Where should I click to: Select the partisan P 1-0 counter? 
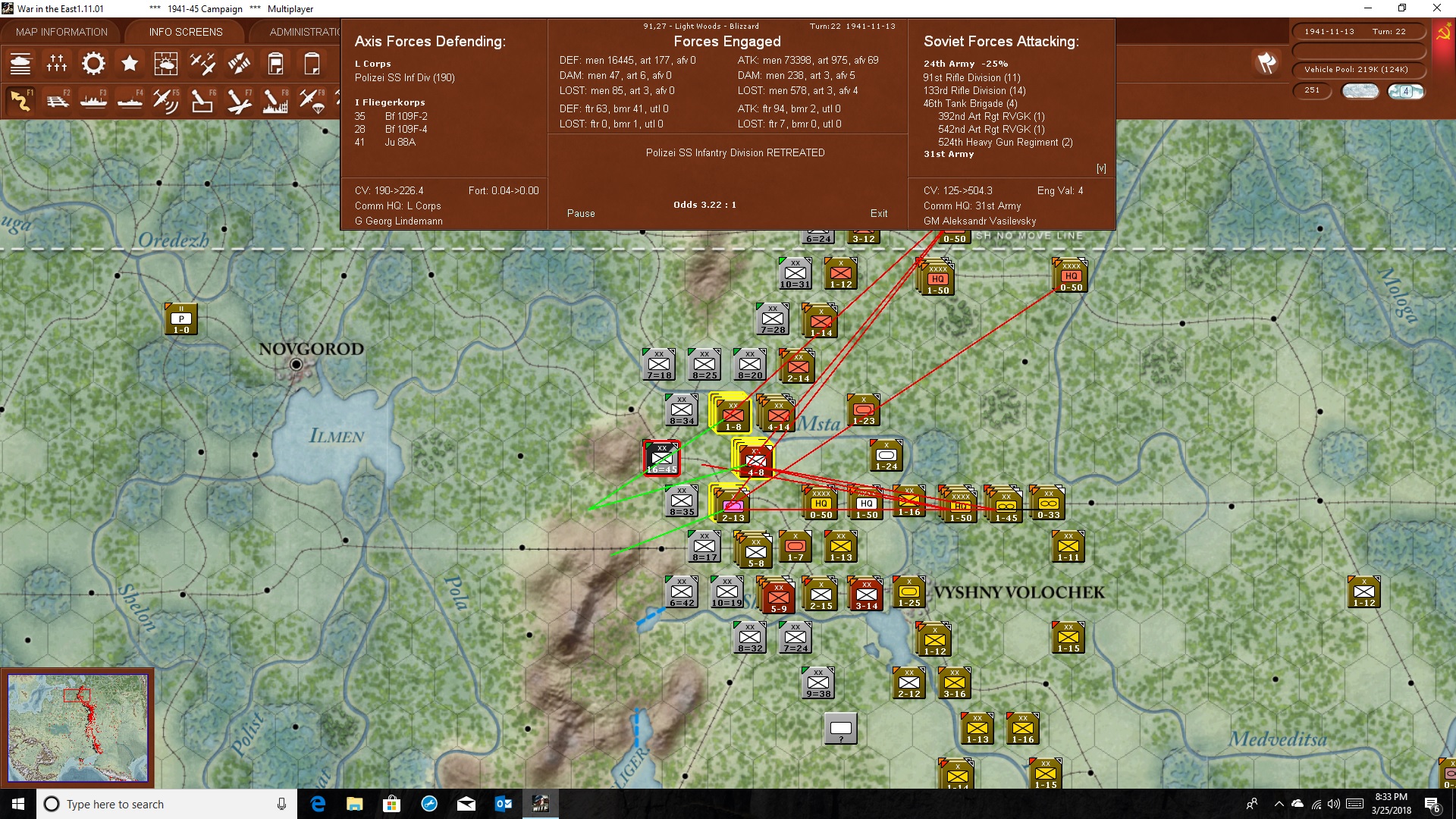[181, 319]
